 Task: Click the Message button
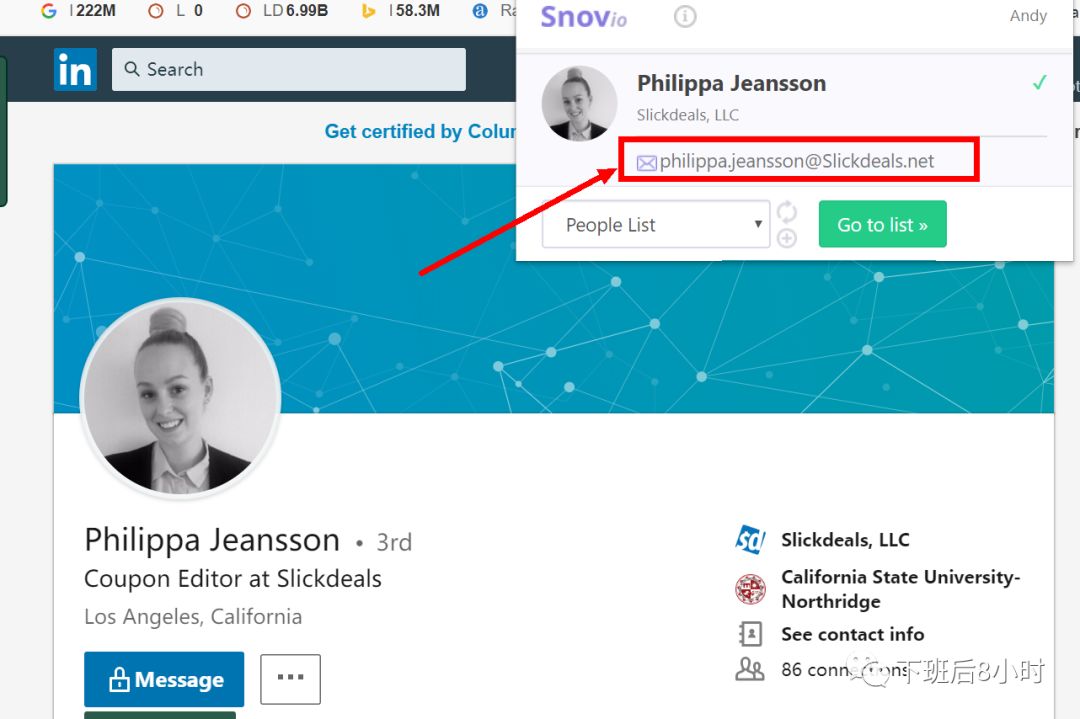pyautogui.click(x=164, y=680)
